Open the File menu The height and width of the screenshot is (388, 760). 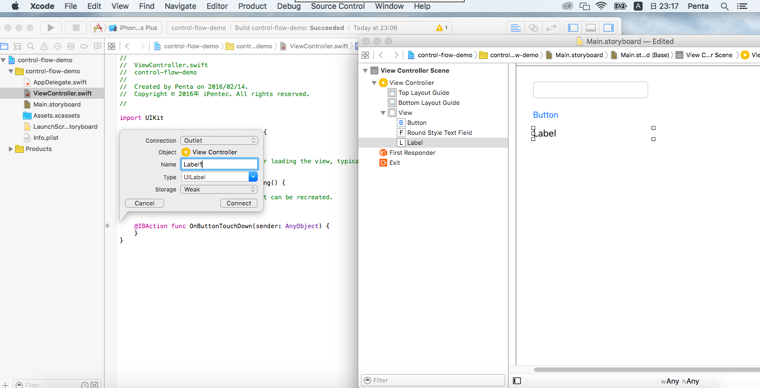coord(71,6)
